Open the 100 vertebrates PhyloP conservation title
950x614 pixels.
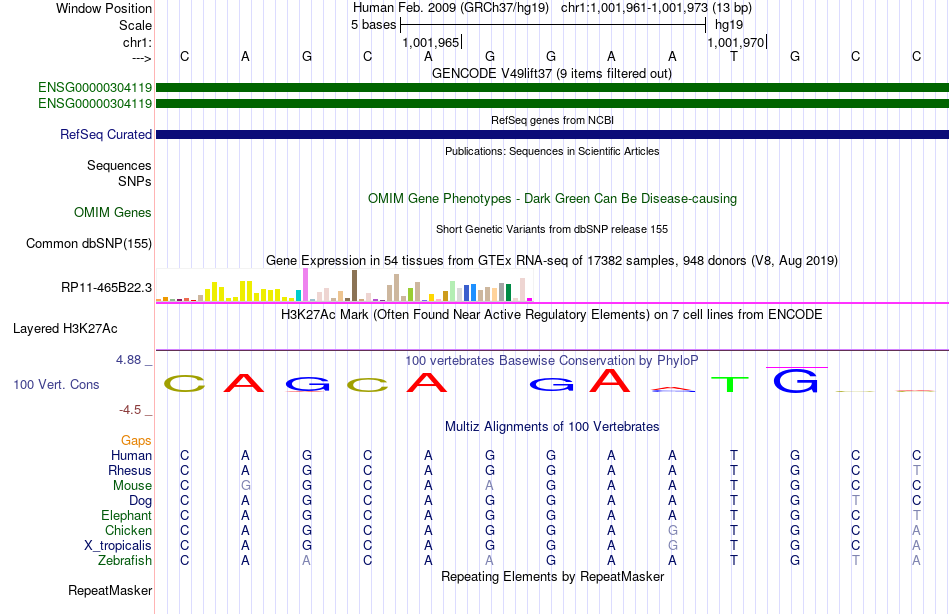[x=551, y=361]
